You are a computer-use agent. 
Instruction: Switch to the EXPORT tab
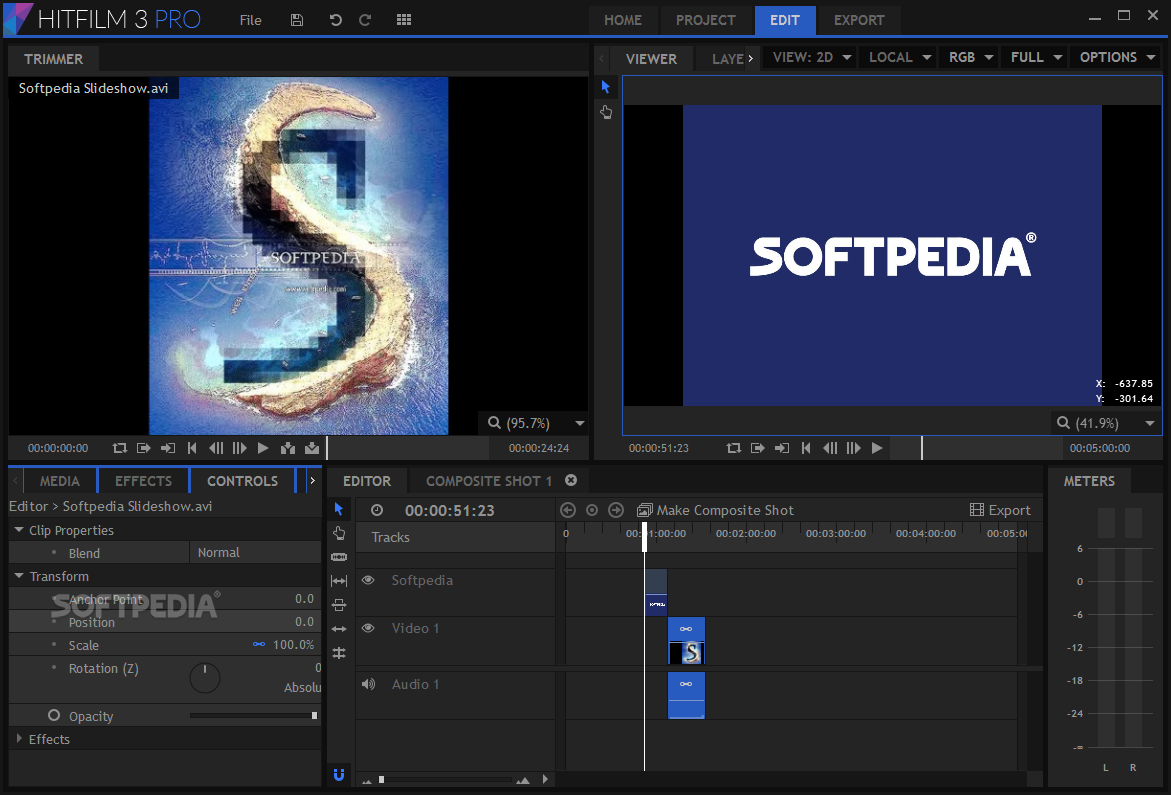(859, 20)
